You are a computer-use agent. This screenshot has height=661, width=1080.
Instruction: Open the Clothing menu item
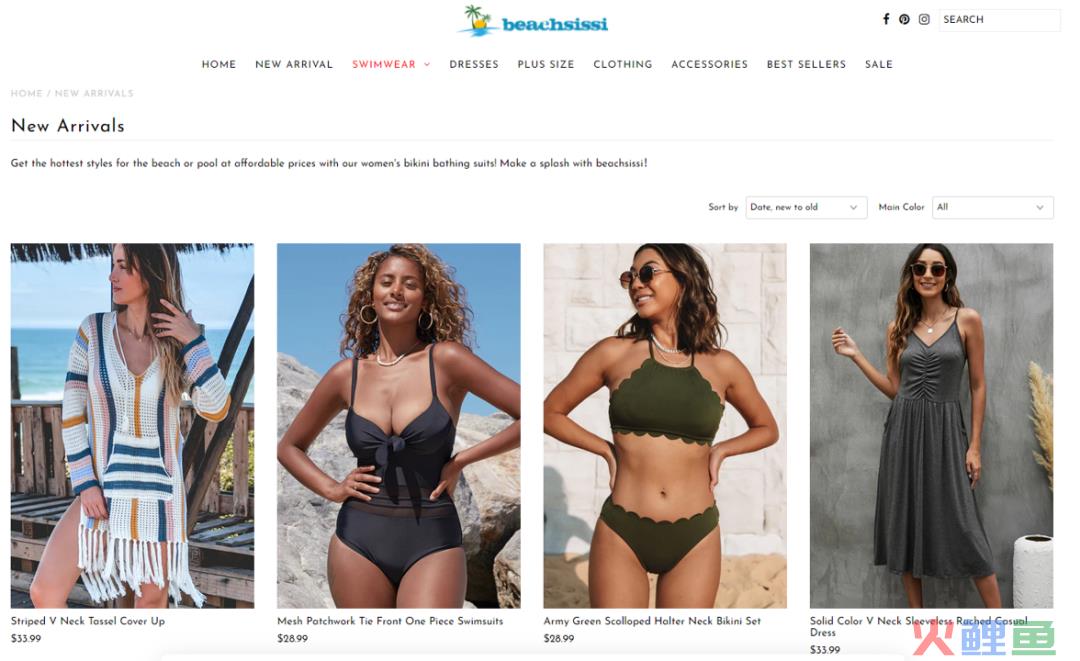pos(623,64)
